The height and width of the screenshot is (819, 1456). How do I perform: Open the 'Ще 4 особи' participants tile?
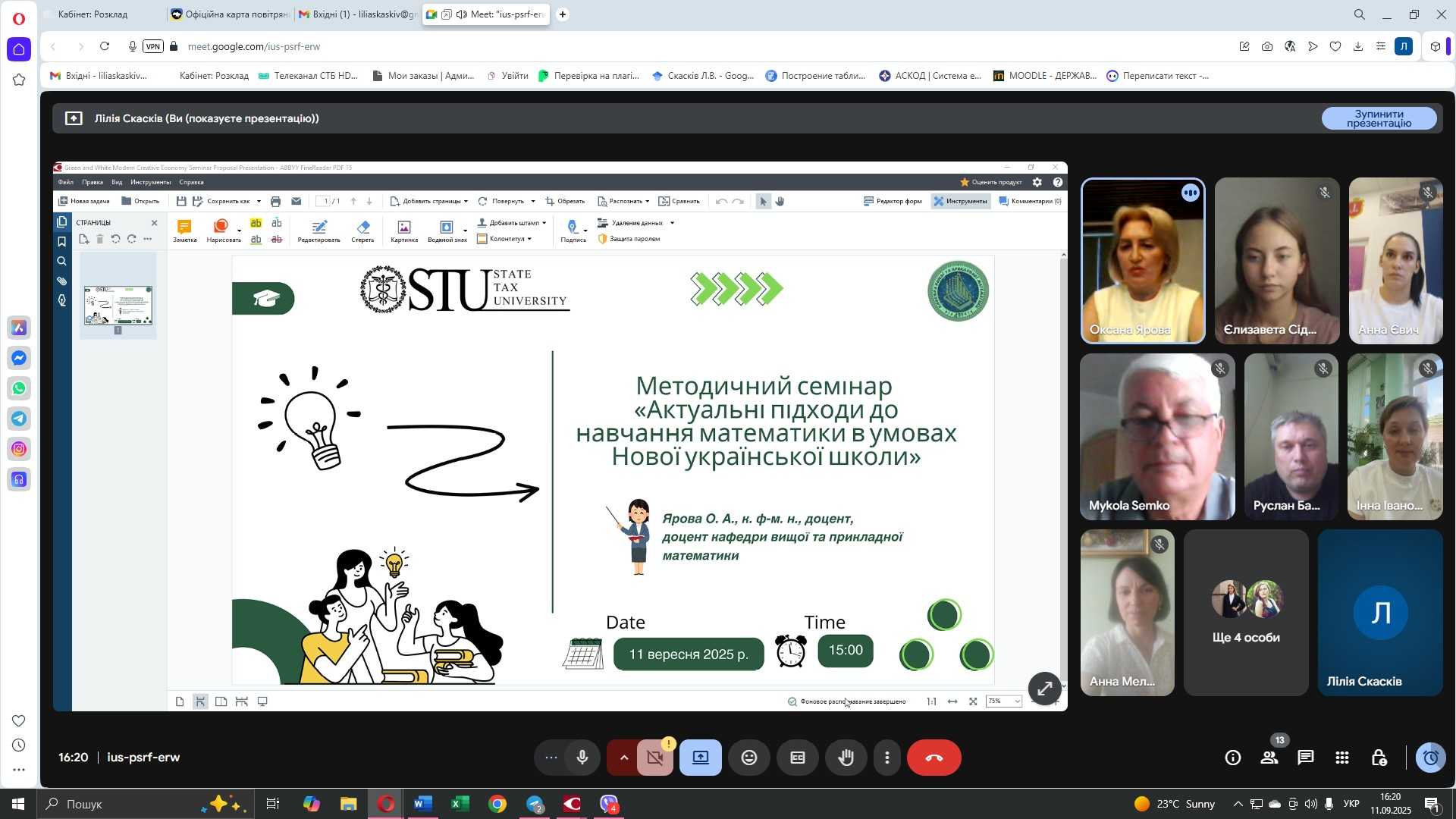(x=1246, y=613)
